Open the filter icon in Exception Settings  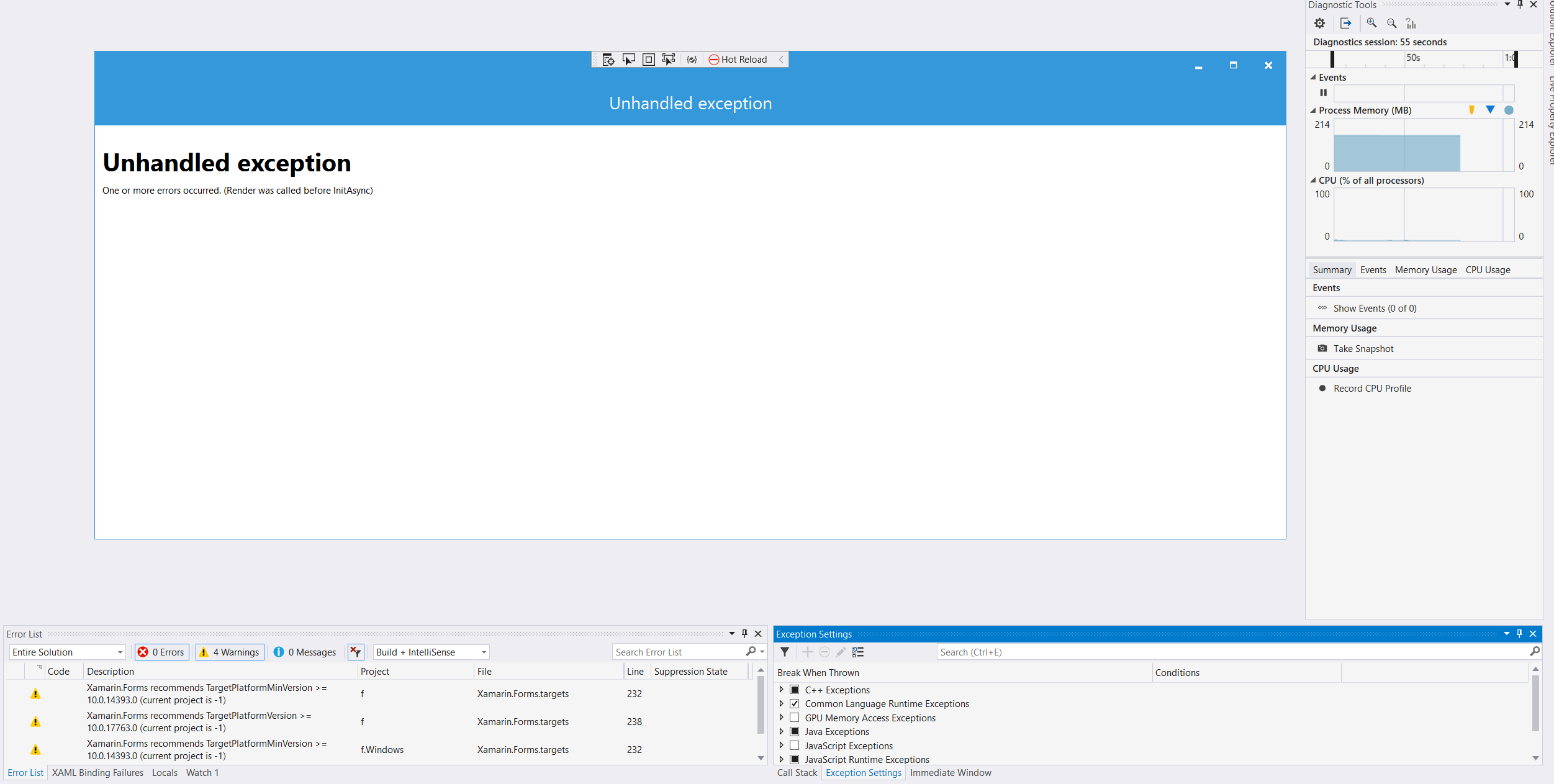tap(785, 652)
